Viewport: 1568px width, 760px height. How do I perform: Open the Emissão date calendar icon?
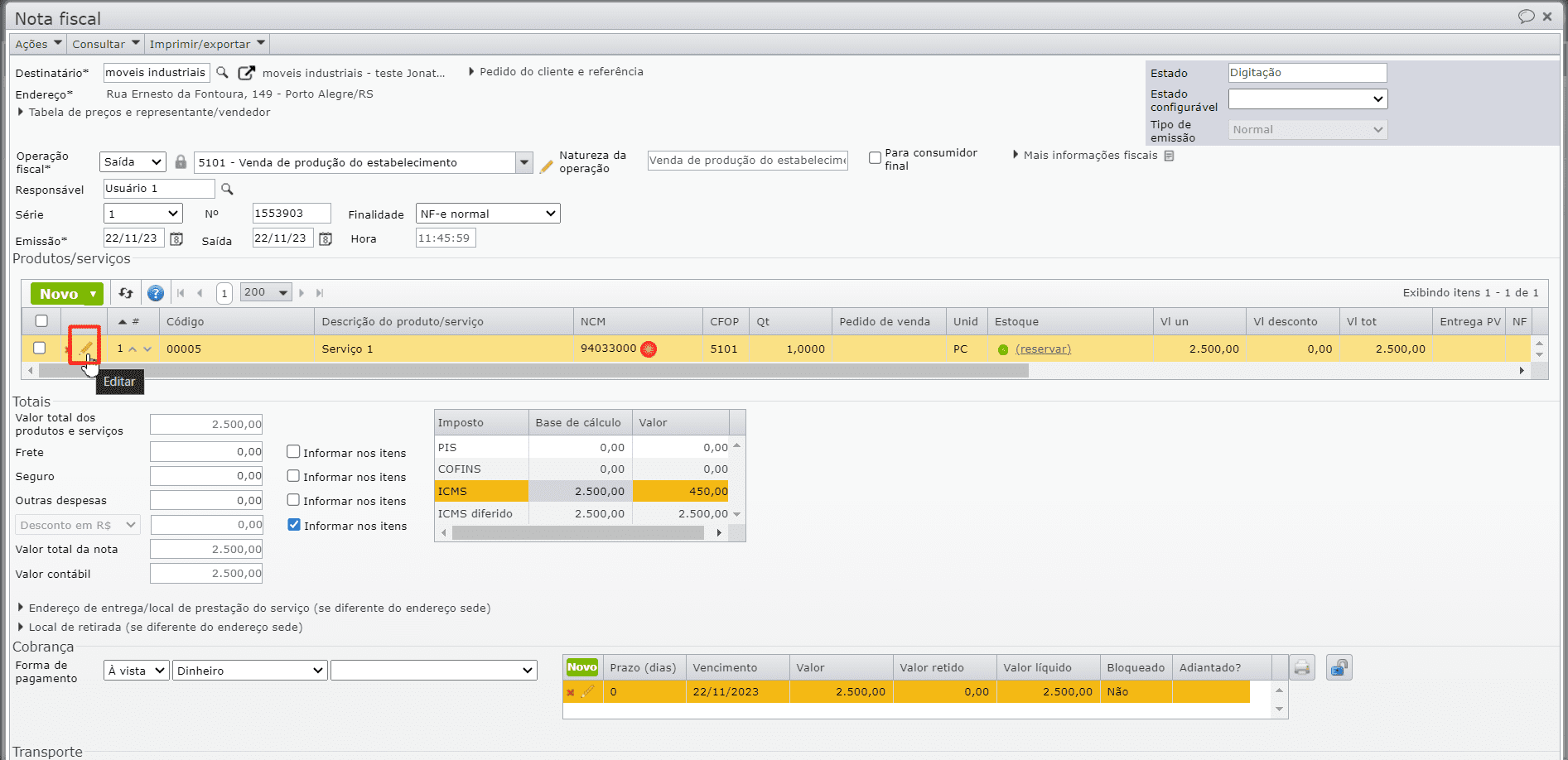tap(176, 238)
